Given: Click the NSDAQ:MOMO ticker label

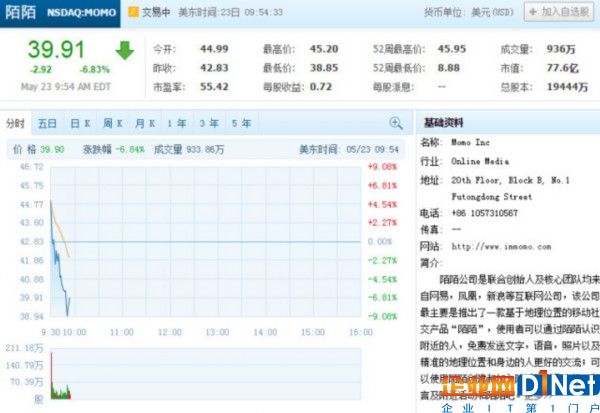Looking at the screenshot, I should pyautogui.click(x=82, y=13).
